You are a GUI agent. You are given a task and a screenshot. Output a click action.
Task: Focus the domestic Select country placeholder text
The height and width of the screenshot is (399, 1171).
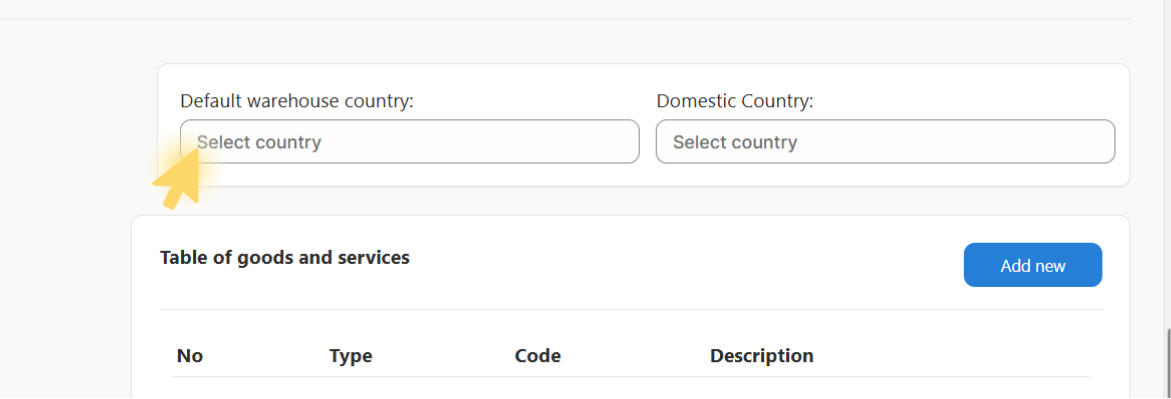(x=735, y=142)
